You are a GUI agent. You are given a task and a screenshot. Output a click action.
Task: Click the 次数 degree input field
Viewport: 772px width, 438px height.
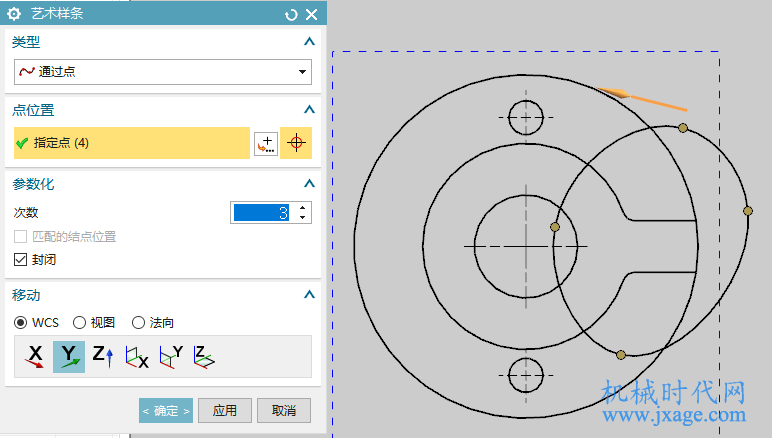[261, 213]
